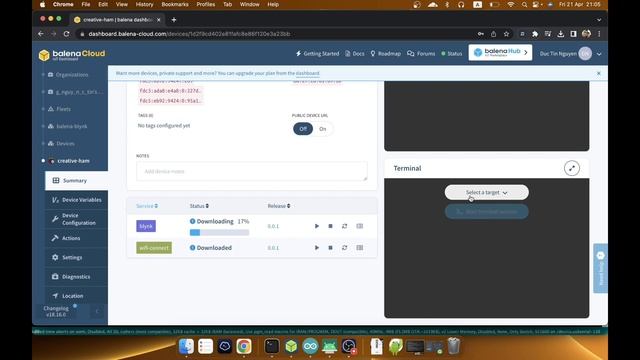Open Device Variables in sidebar
Viewport: 640px width, 360px height.
tap(76, 200)
